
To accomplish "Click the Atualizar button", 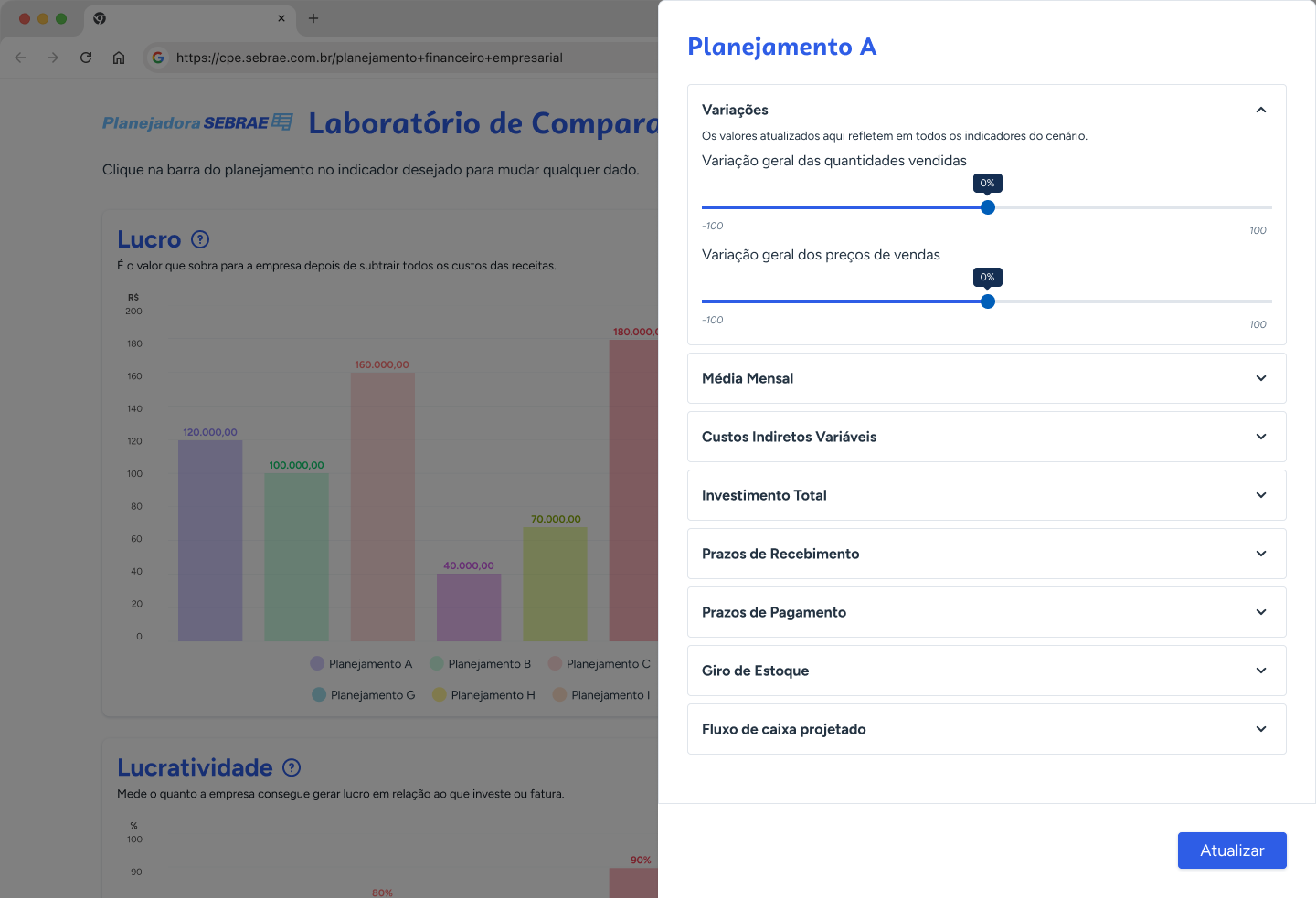I will point(1232,850).
